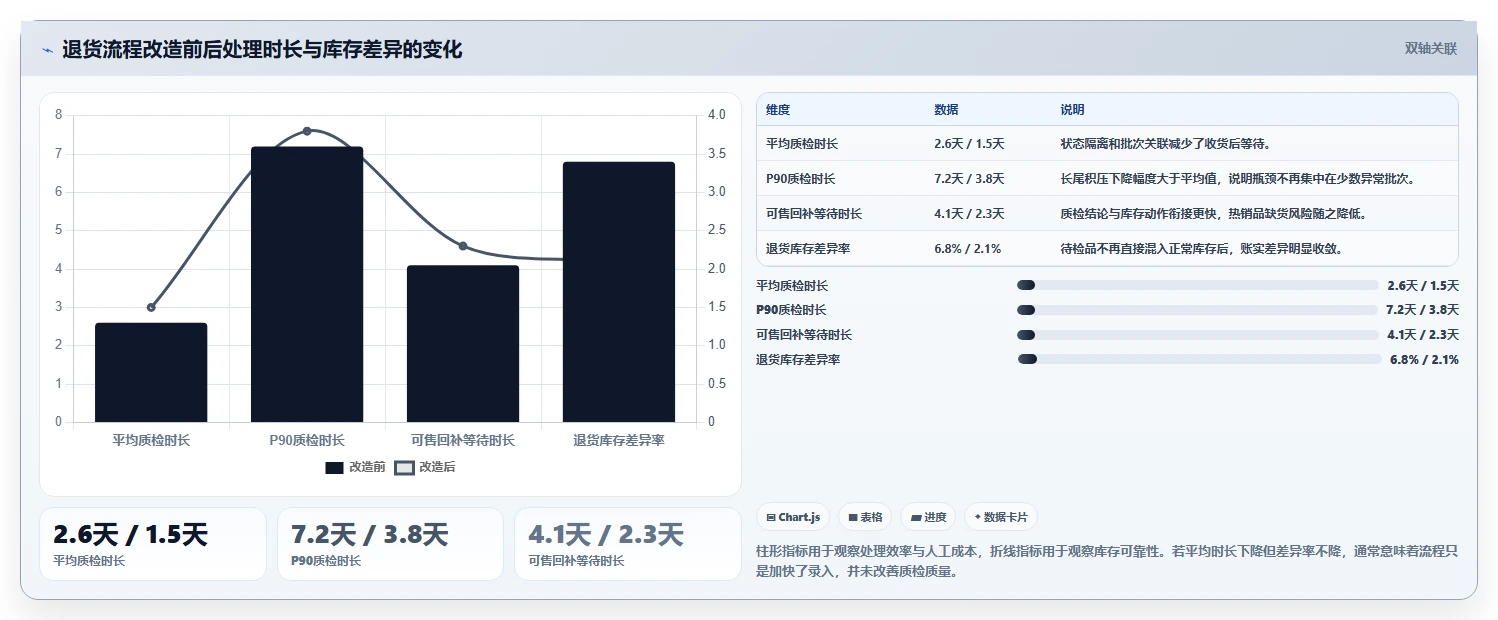This screenshot has width=1498, height=620.
Task: Click the description starting '长尾积压下降幅度大于平均值'
Action: click(1237, 179)
